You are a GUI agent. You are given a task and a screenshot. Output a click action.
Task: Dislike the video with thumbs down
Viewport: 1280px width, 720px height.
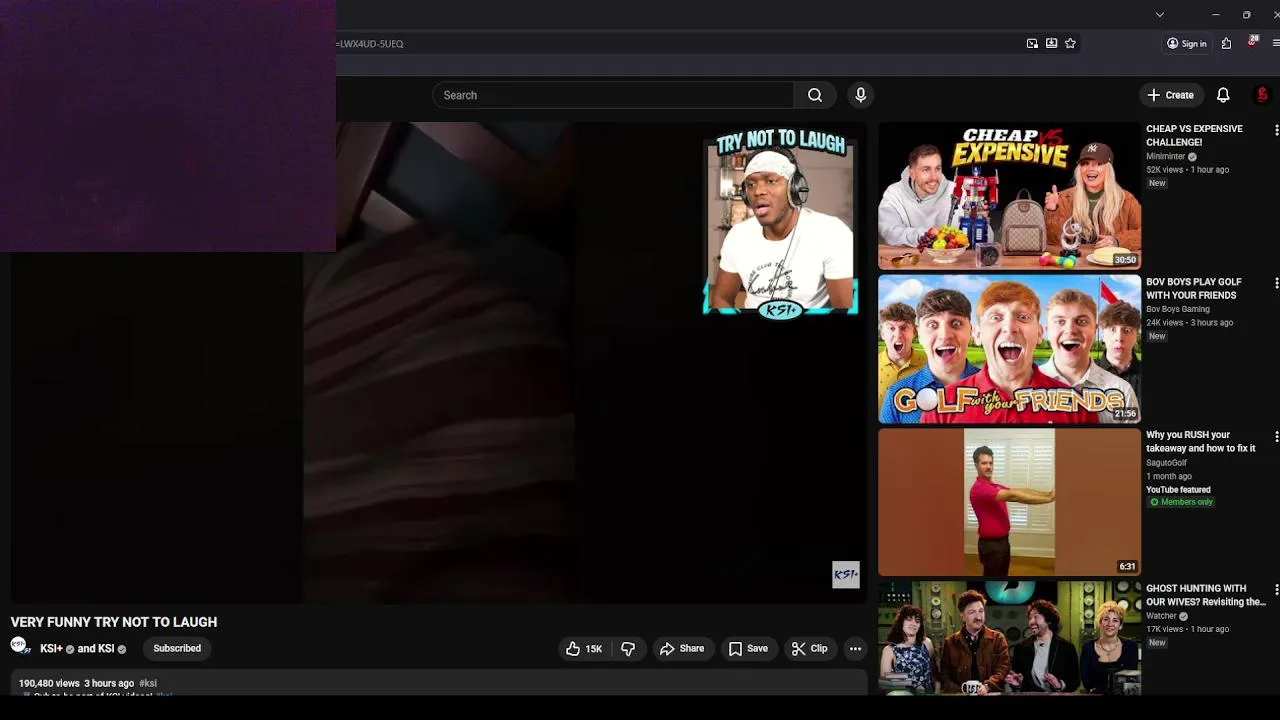click(628, 649)
